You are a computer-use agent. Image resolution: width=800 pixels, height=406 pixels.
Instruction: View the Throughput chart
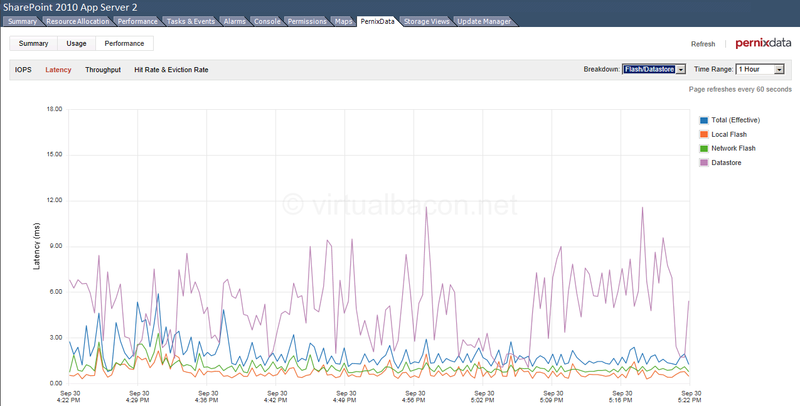pyautogui.click(x=103, y=70)
